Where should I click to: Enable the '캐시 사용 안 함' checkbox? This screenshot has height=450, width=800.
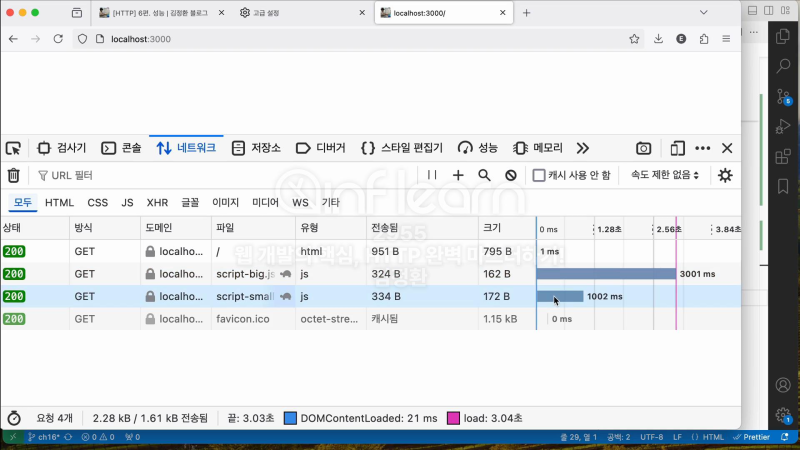[x=540, y=175]
